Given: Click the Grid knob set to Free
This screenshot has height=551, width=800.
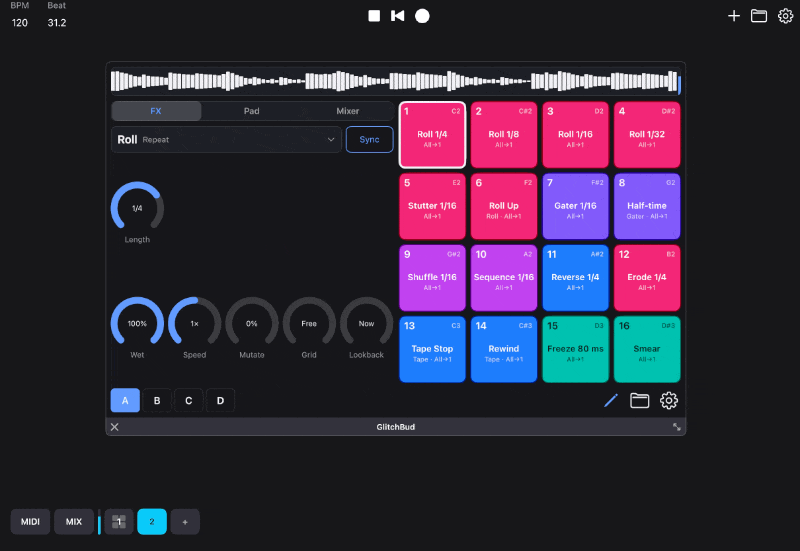Looking at the screenshot, I should pos(309,323).
